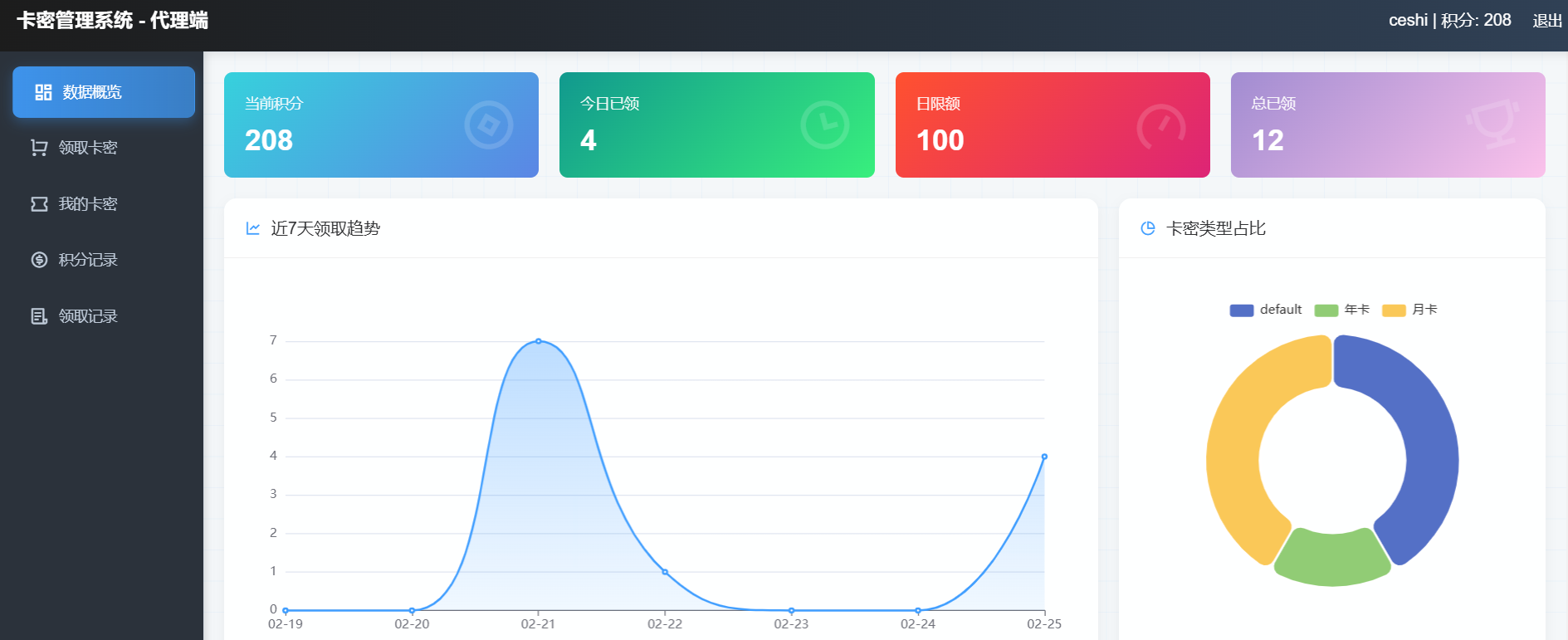Open the 积分记录 menu item

coord(88,260)
